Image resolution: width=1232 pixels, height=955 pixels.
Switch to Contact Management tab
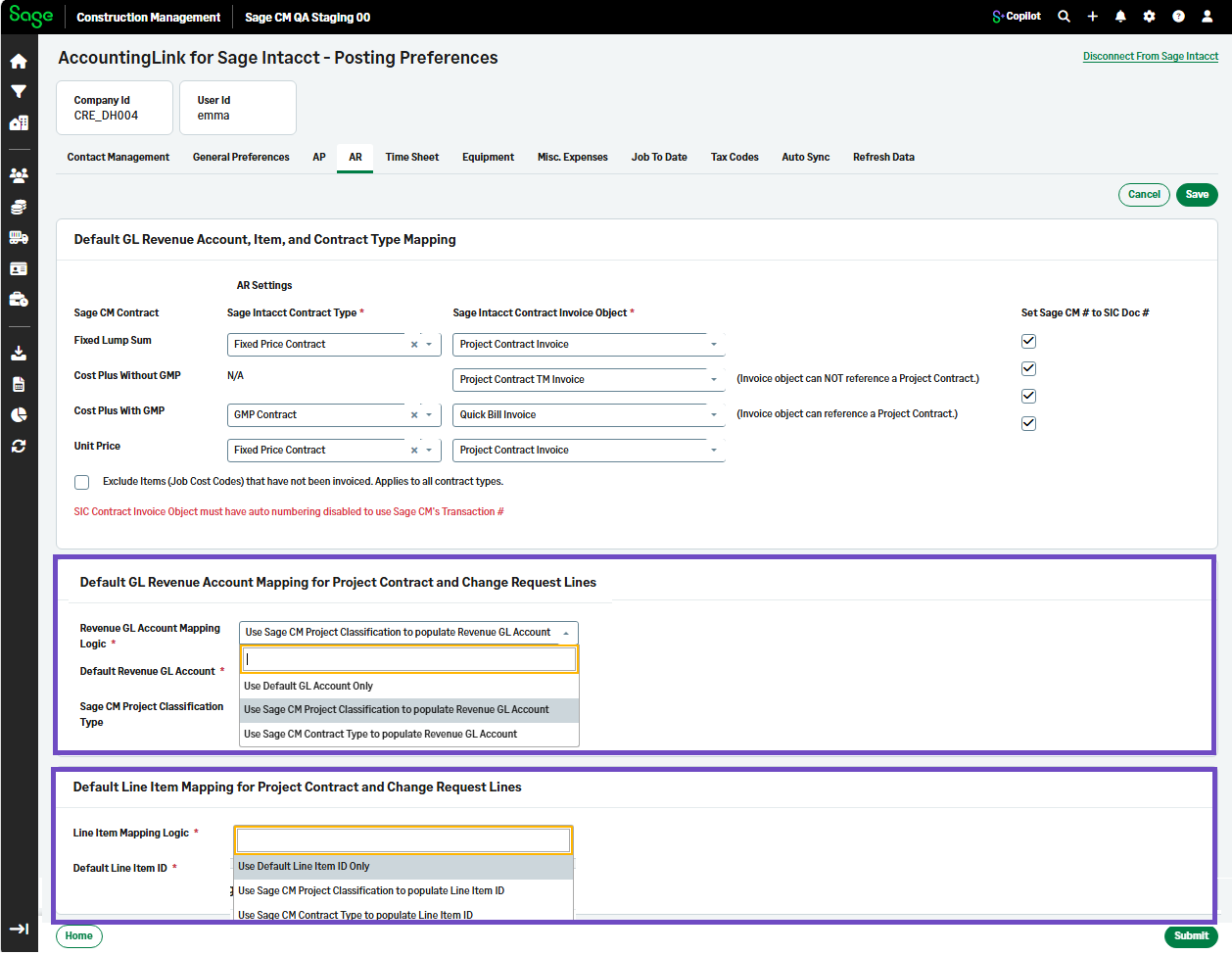118,158
